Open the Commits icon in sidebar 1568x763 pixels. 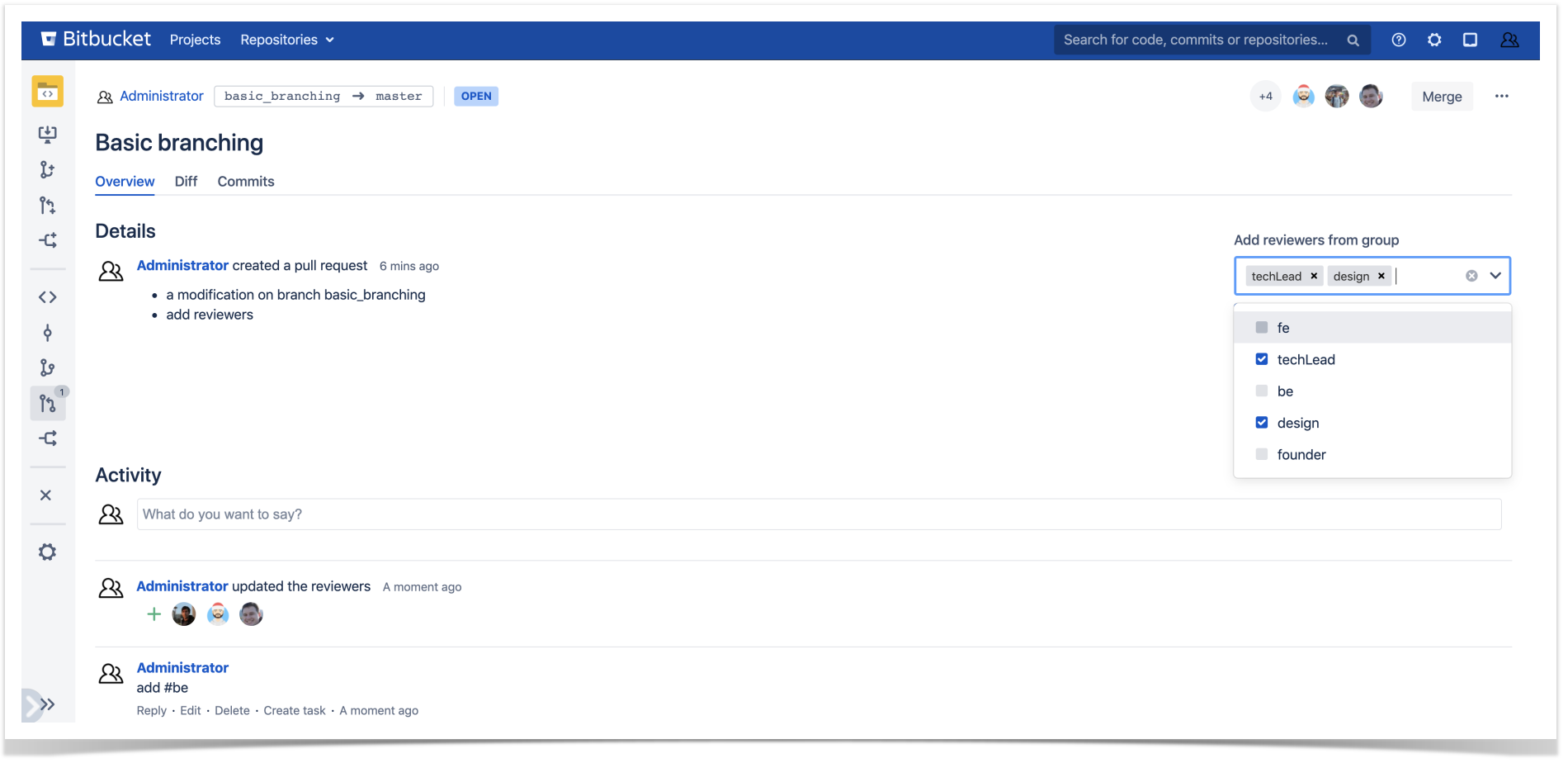click(x=48, y=333)
